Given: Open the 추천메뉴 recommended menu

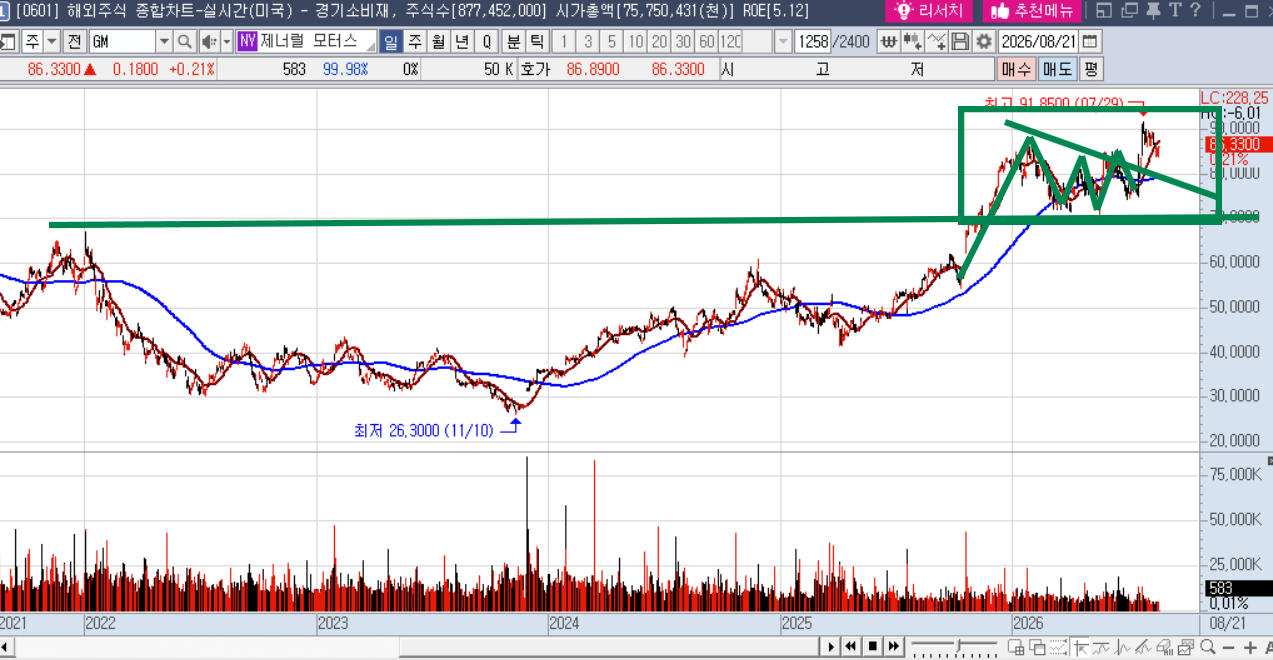Looking at the screenshot, I should click(x=1033, y=11).
